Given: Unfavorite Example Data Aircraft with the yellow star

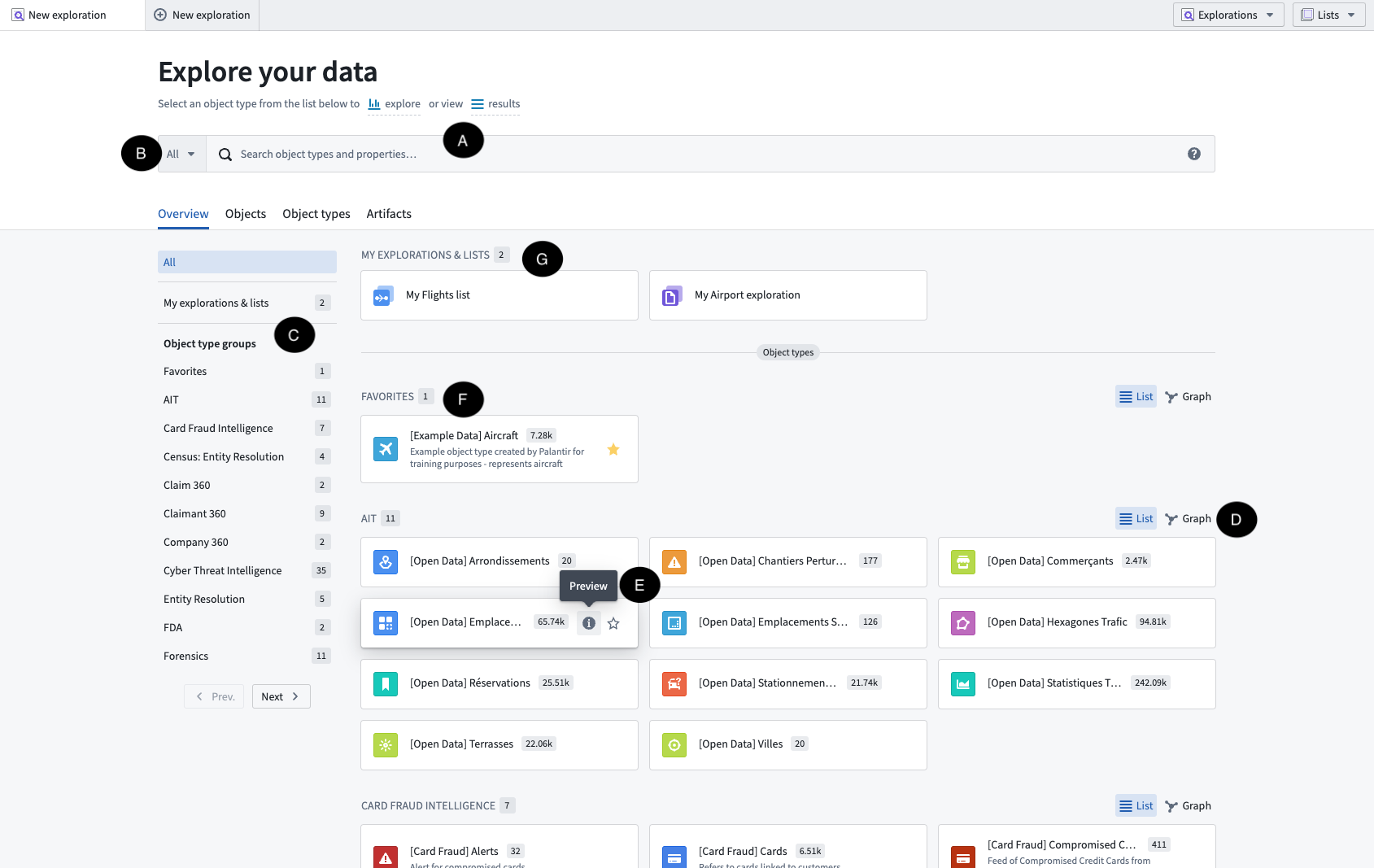Looking at the screenshot, I should 613,449.
